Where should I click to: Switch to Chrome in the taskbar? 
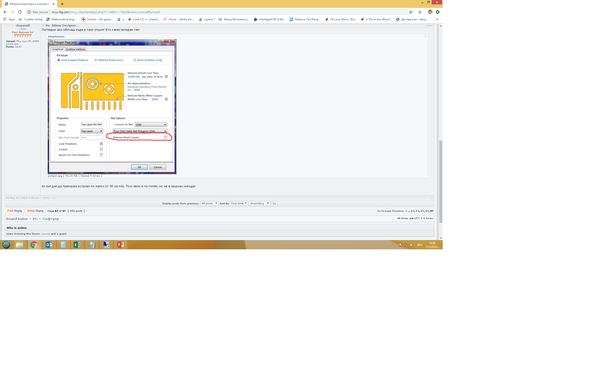pyautogui.click(x=34, y=245)
